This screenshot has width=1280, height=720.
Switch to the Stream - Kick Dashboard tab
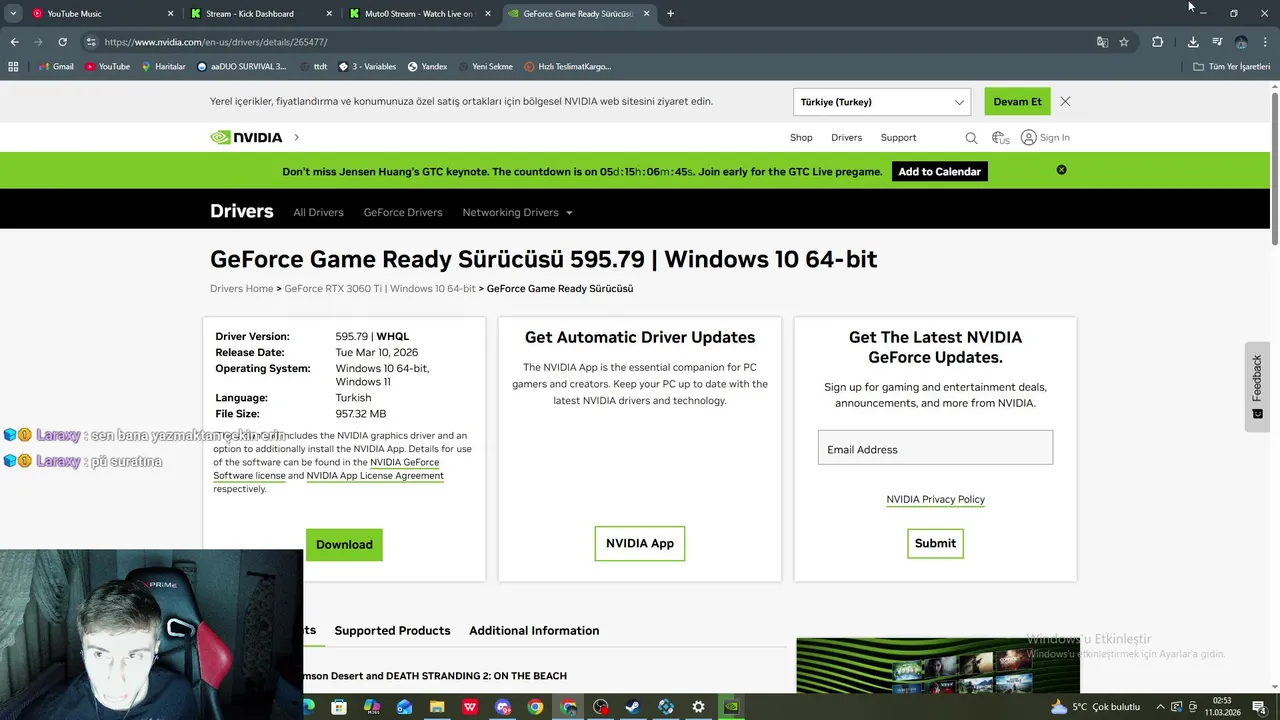click(x=263, y=14)
